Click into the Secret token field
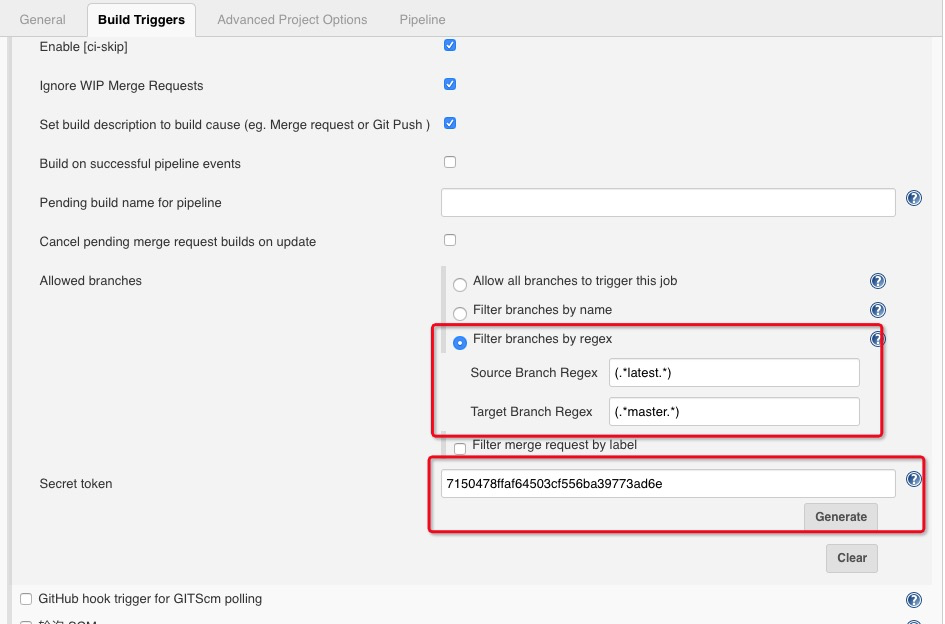 pyautogui.click(x=668, y=484)
